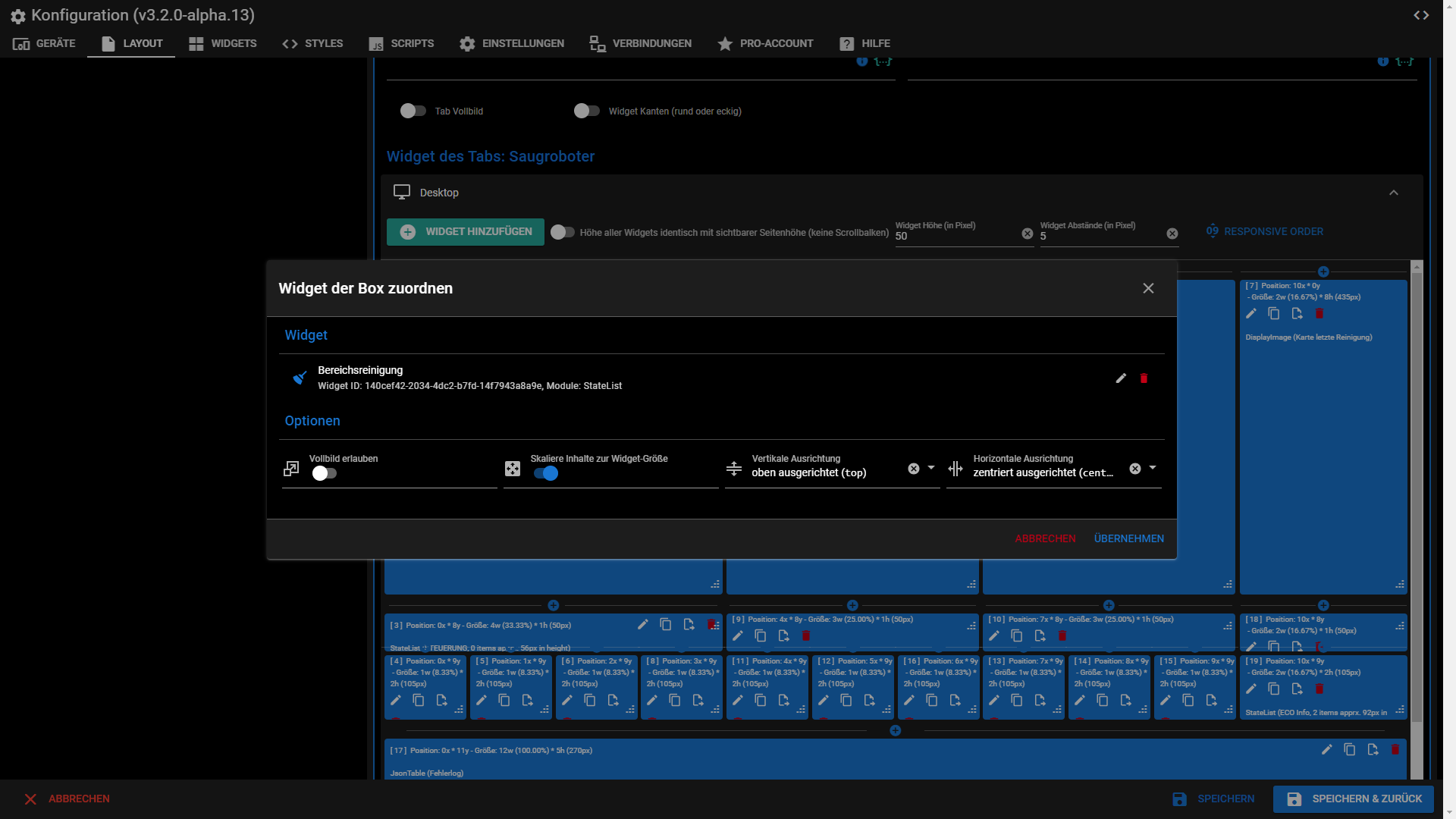The height and width of the screenshot is (819, 1456).
Task: Edit box [4] using its pencil icon
Action: tap(395, 701)
